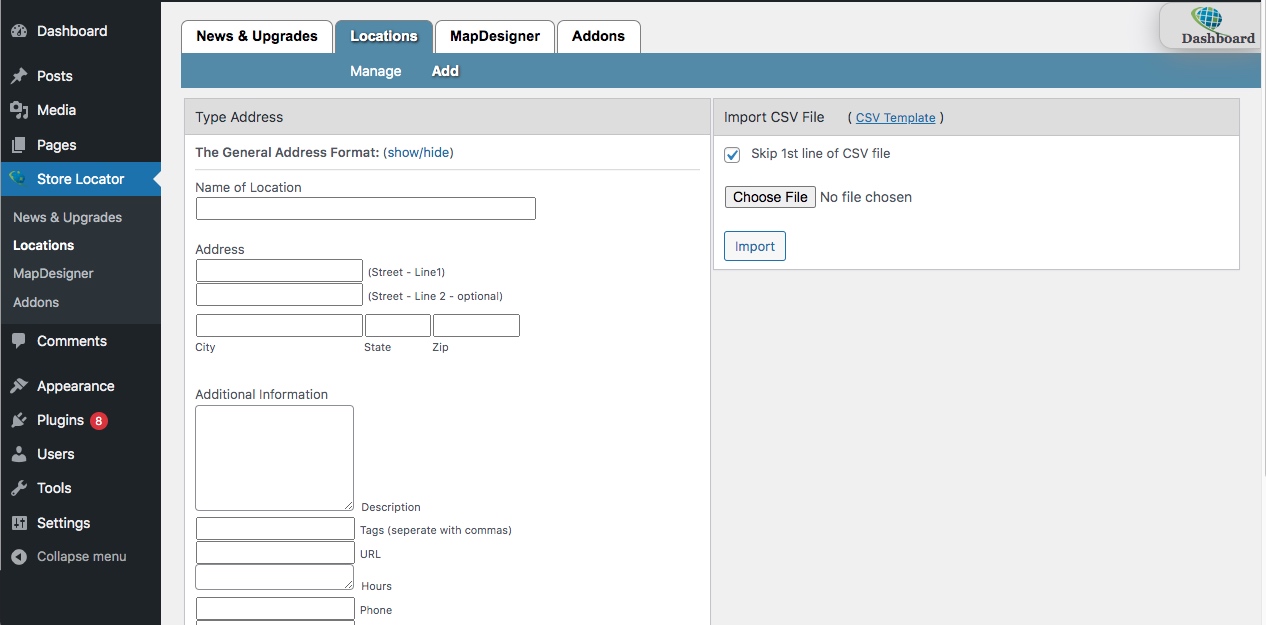Screen dimensions: 1266x625
Task: Click Locations in sidebar submenu
Action: (43, 245)
